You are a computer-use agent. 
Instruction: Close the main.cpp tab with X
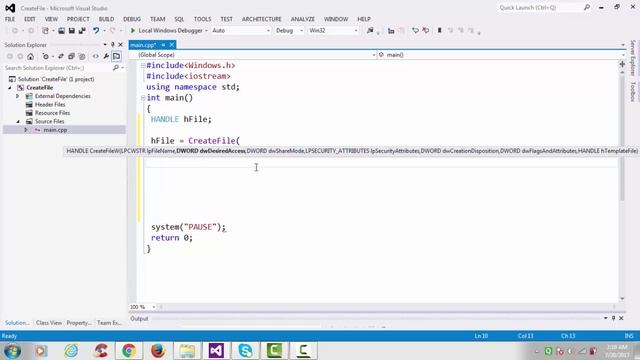[x=172, y=45]
